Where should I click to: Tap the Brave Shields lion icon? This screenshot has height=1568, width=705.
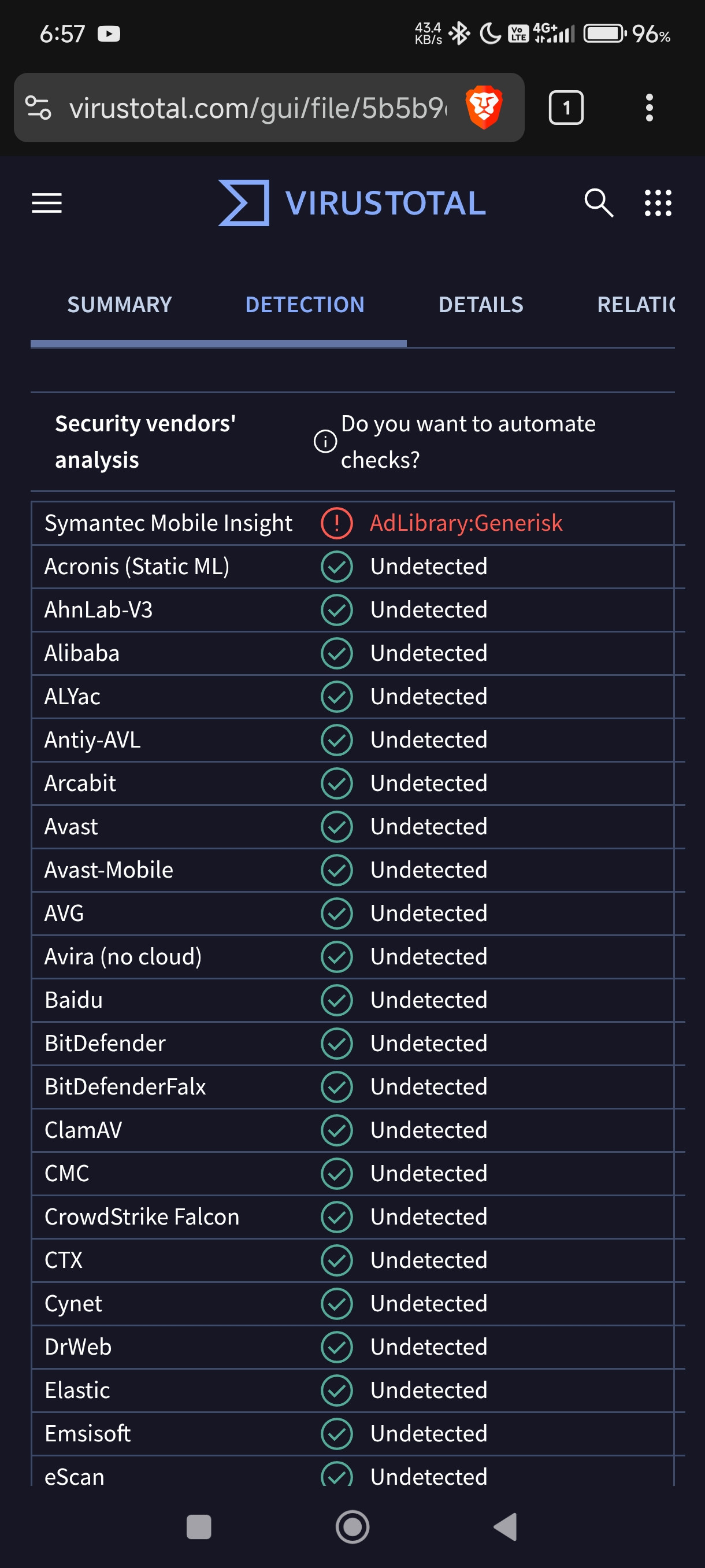[484, 108]
